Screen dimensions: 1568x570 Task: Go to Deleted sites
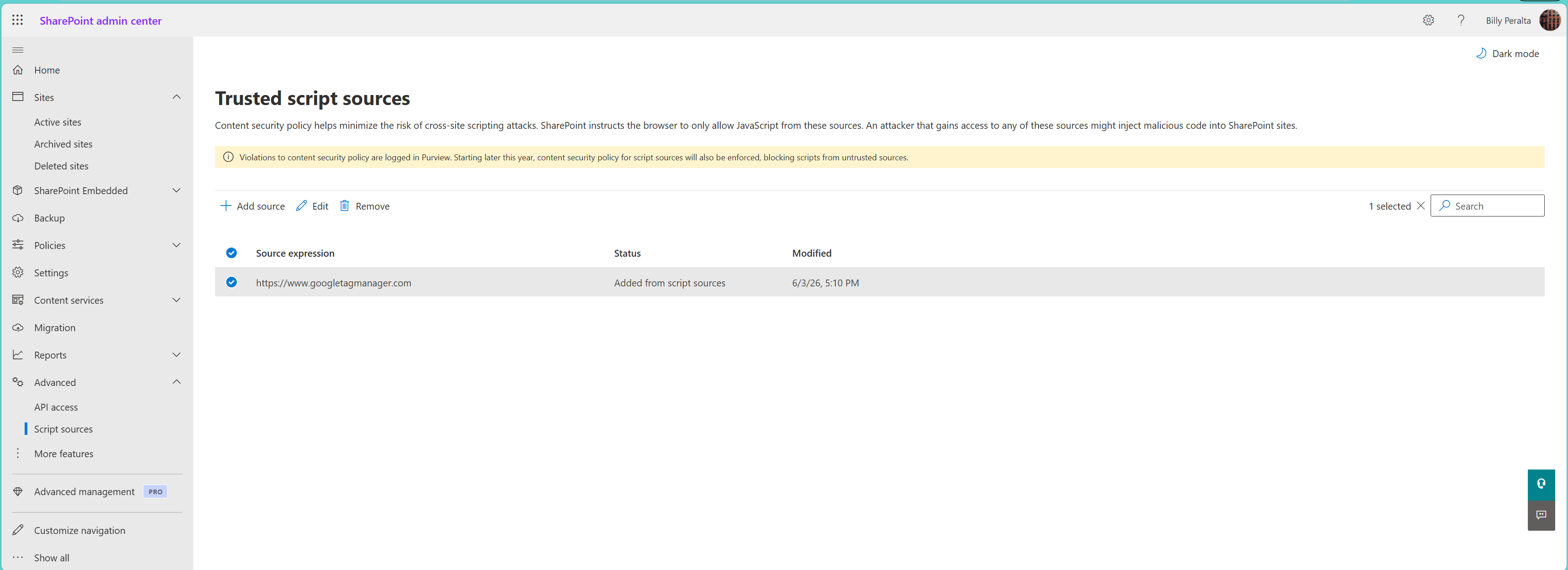pos(61,166)
